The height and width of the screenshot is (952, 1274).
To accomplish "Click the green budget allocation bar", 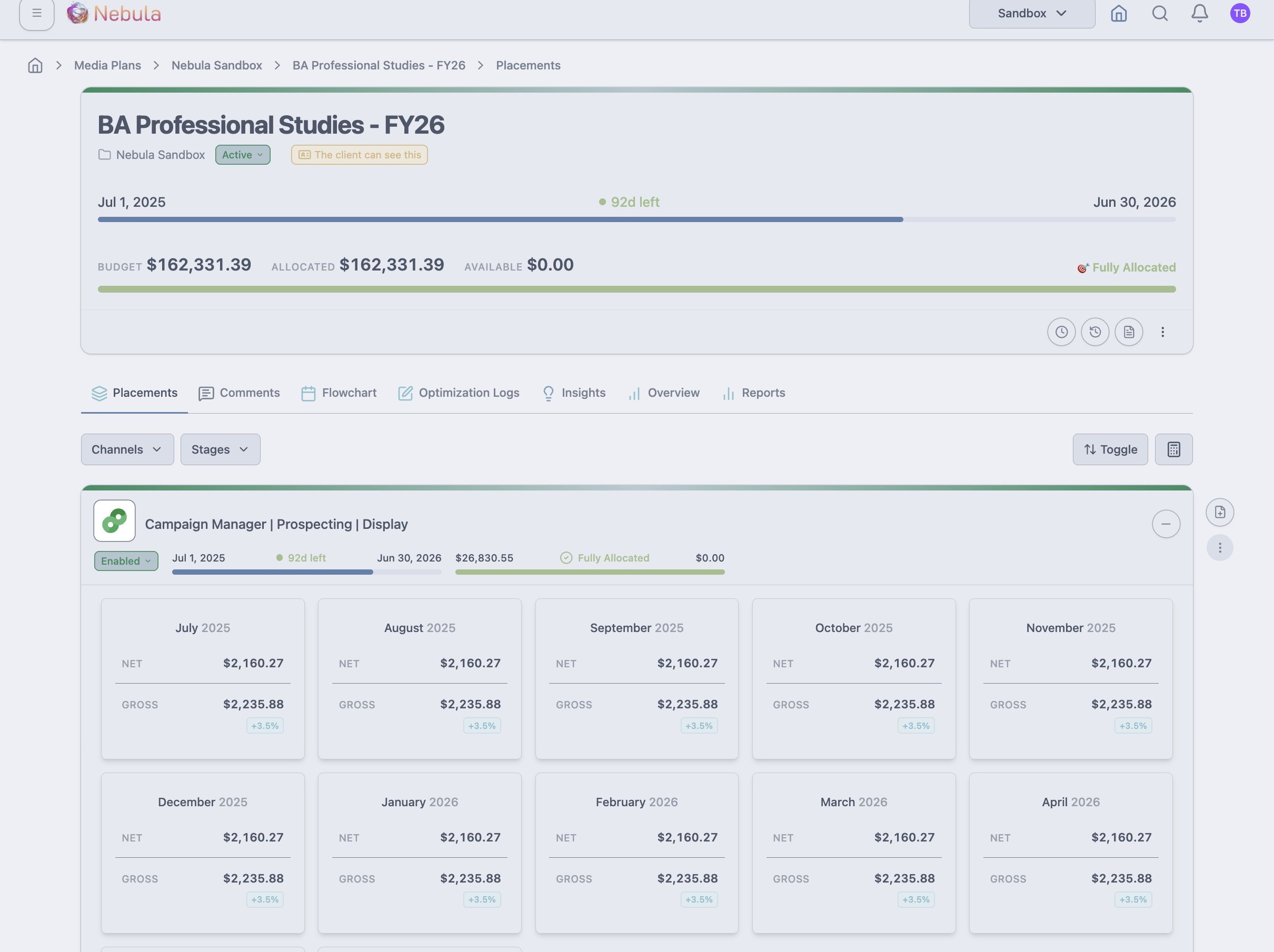I will (x=636, y=289).
